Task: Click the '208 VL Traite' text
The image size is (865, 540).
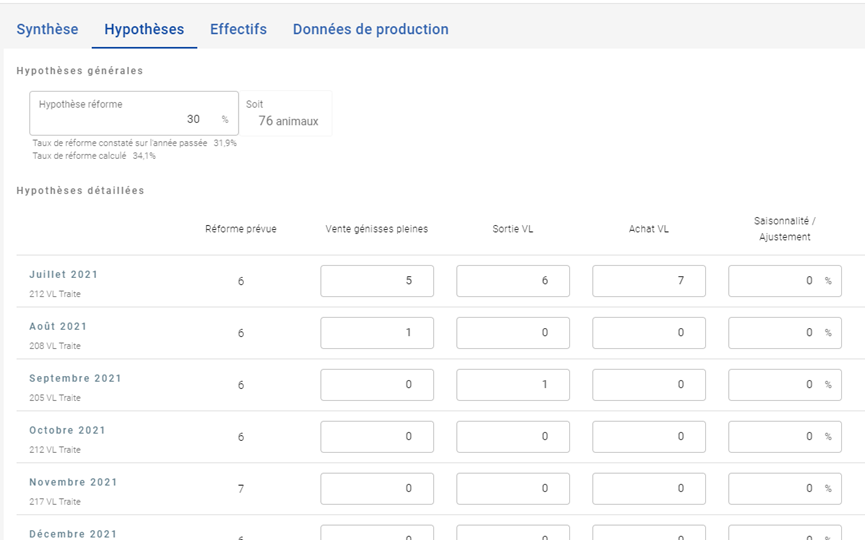Action: [x=55, y=346]
